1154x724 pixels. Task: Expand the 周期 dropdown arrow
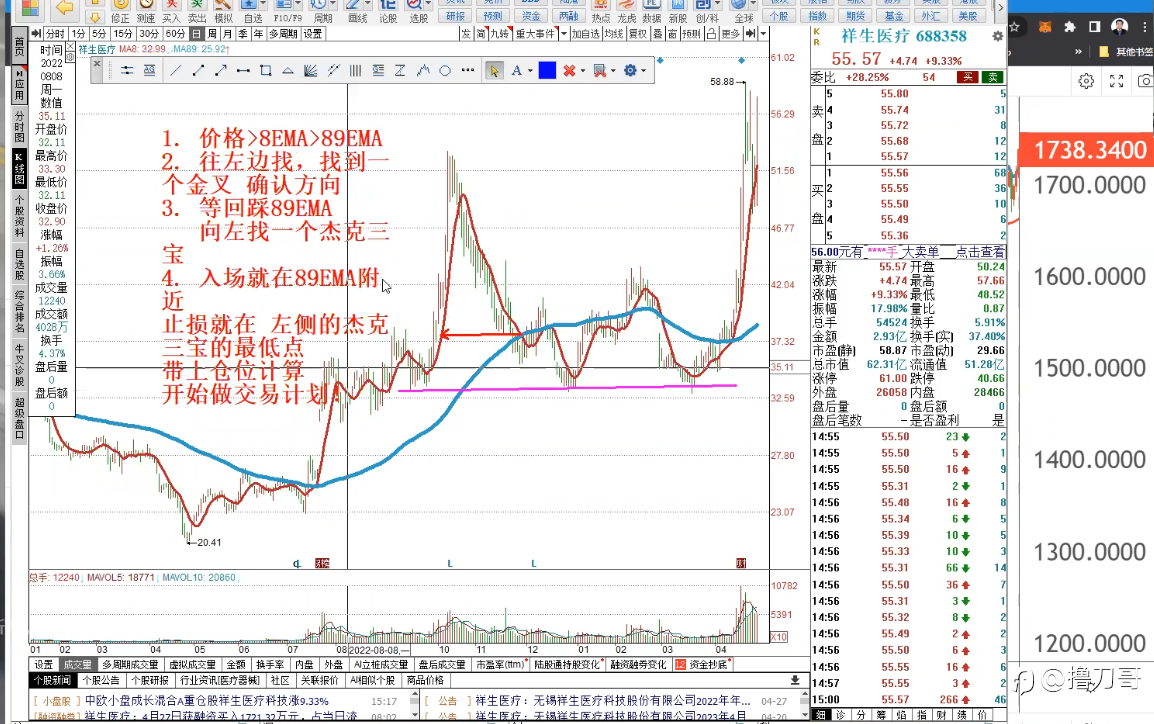pos(333,5)
